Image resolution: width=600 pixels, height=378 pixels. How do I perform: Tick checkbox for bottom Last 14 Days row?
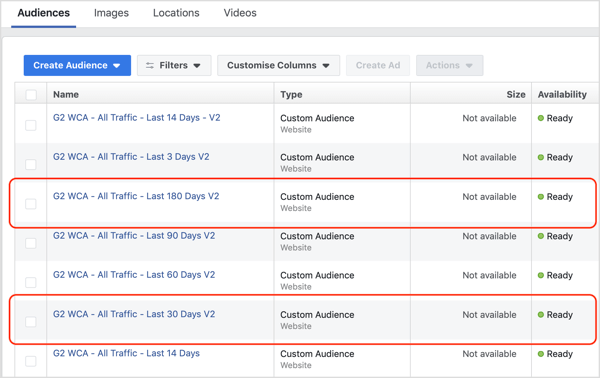pyautogui.click(x=31, y=361)
